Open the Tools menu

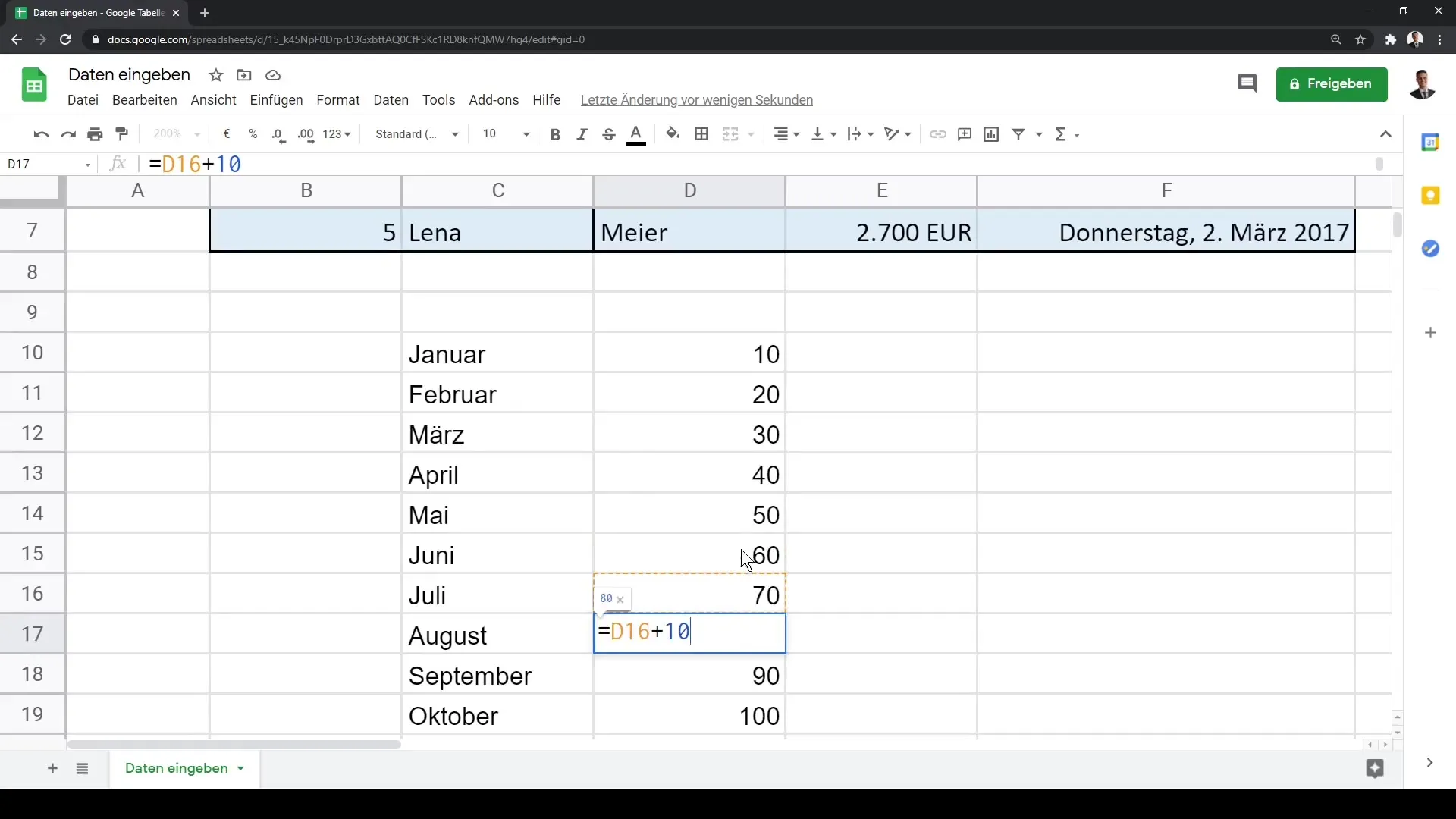coord(438,100)
